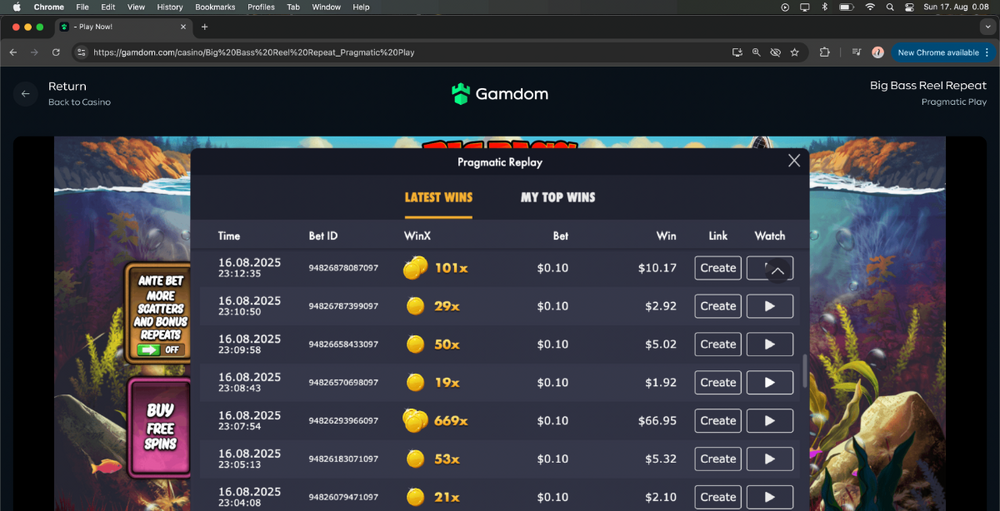Click the Buy Free Spins button
This screenshot has height=511, width=1000.
pos(160,425)
